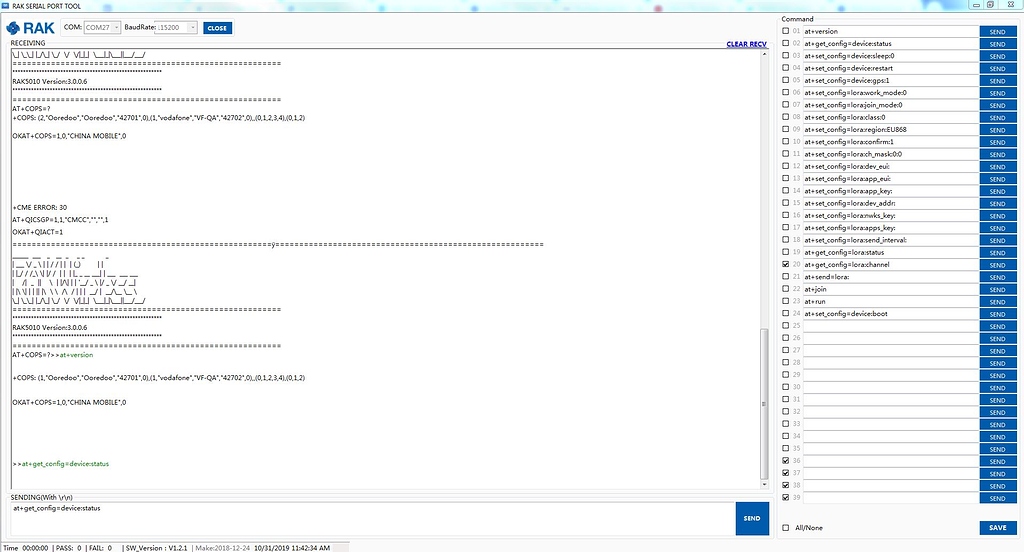Click the RAK logo icon
1024x552 pixels.
31,28
